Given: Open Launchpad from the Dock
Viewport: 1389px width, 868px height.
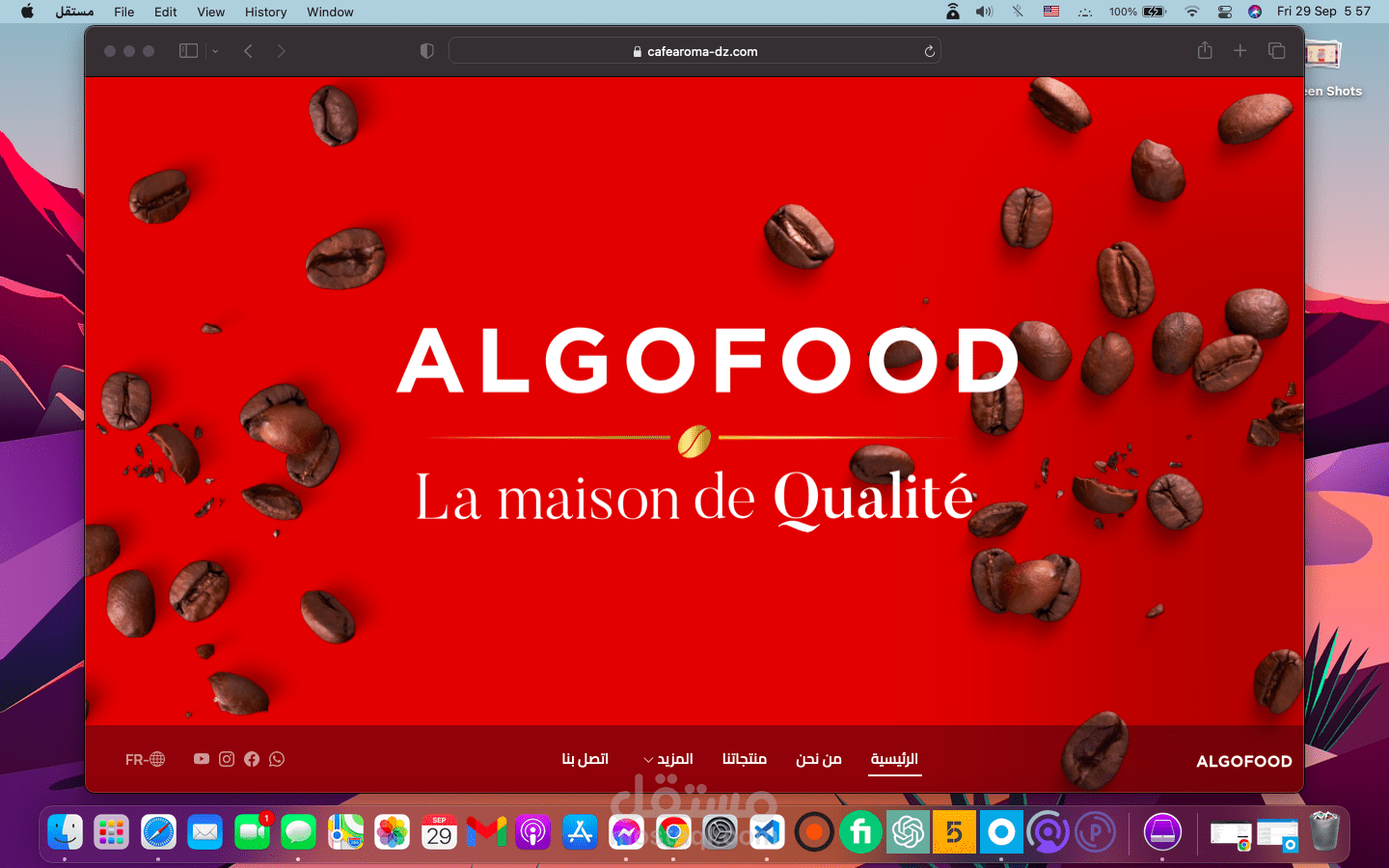Looking at the screenshot, I should pos(112,831).
